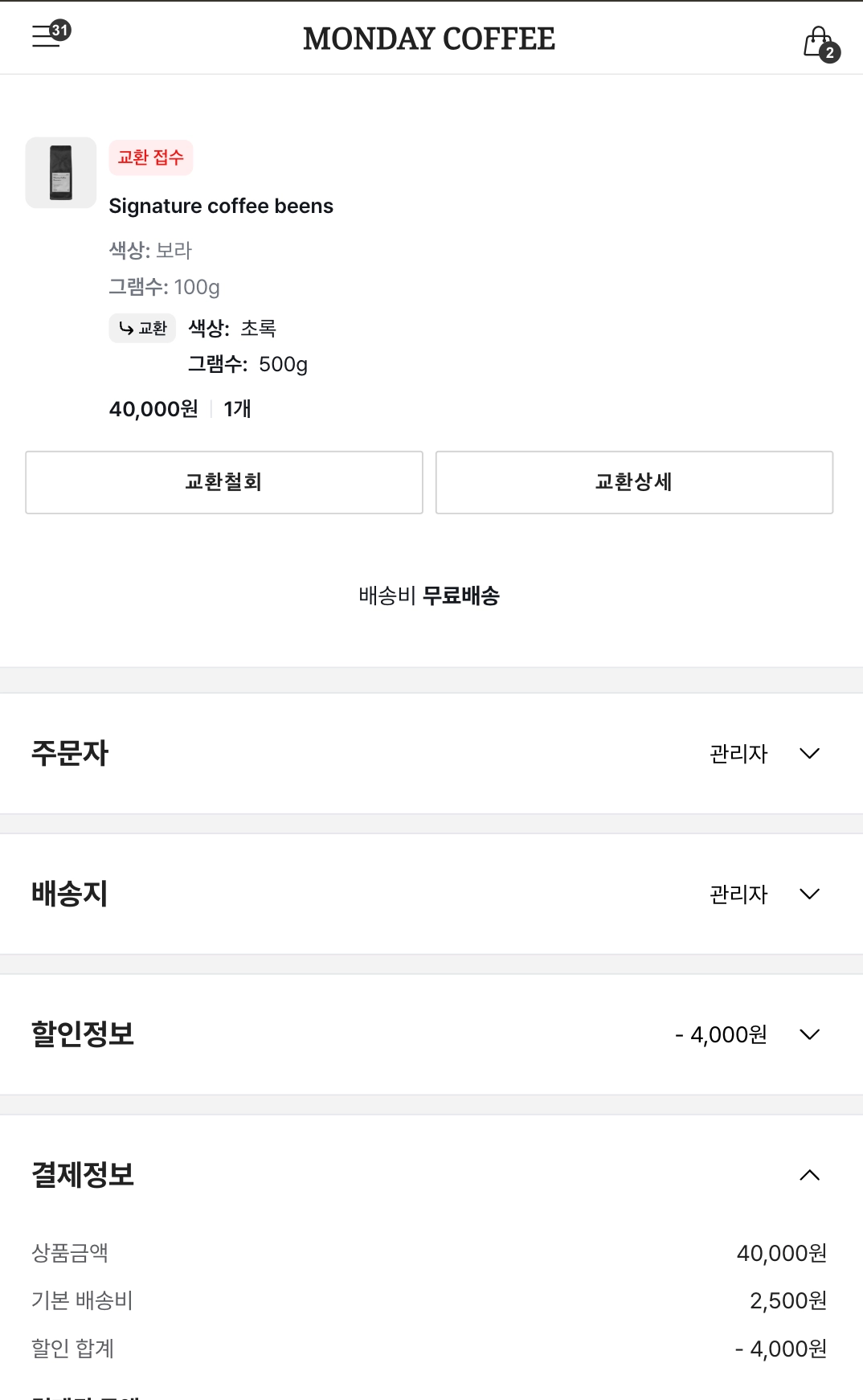The width and height of the screenshot is (863, 1400).
Task: Click the 결제정보 section heading
Action: (x=83, y=1175)
